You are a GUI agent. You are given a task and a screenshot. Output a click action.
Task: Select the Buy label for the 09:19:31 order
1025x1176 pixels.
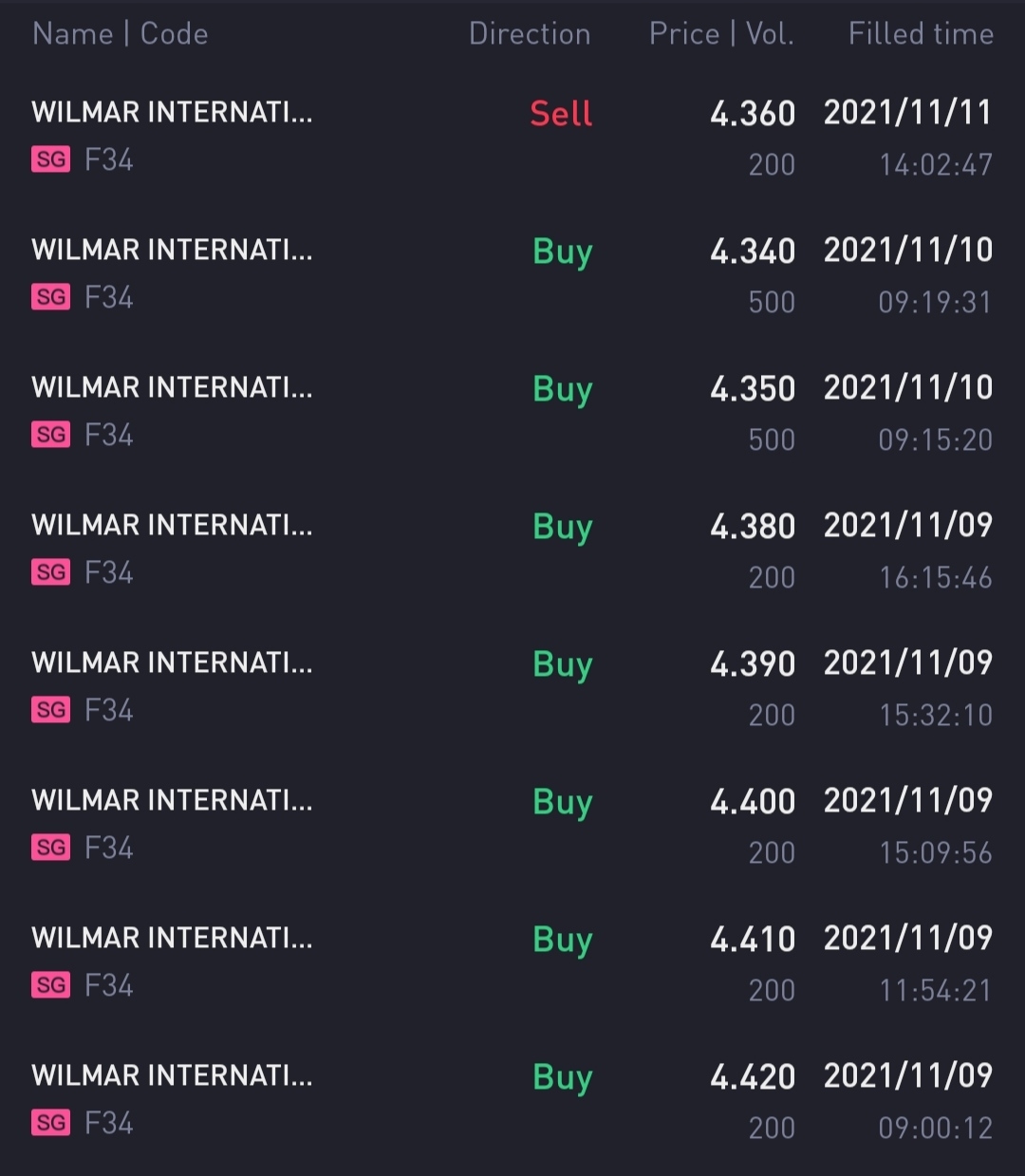click(562, 252)
